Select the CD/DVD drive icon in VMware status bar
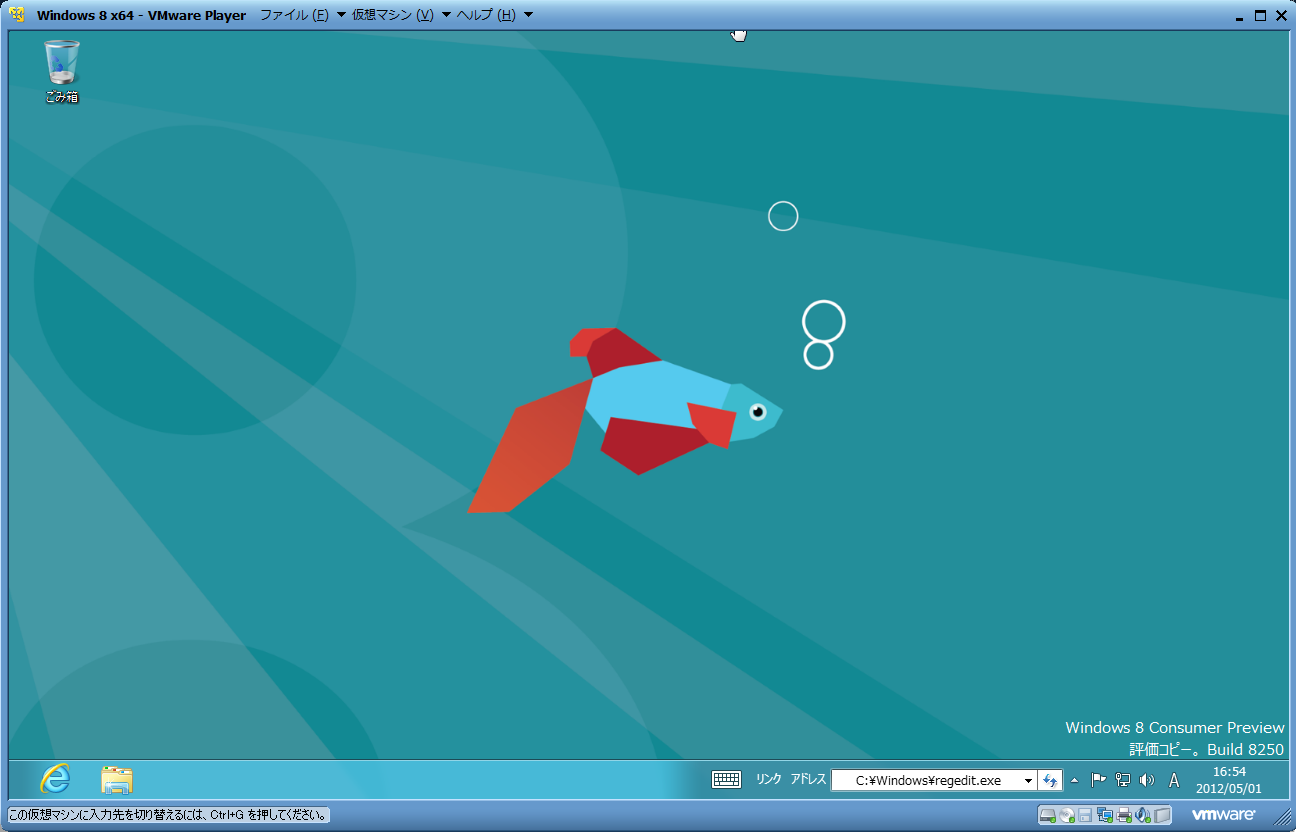This screenshot has width=1296, height=832. coord(1064,816)
